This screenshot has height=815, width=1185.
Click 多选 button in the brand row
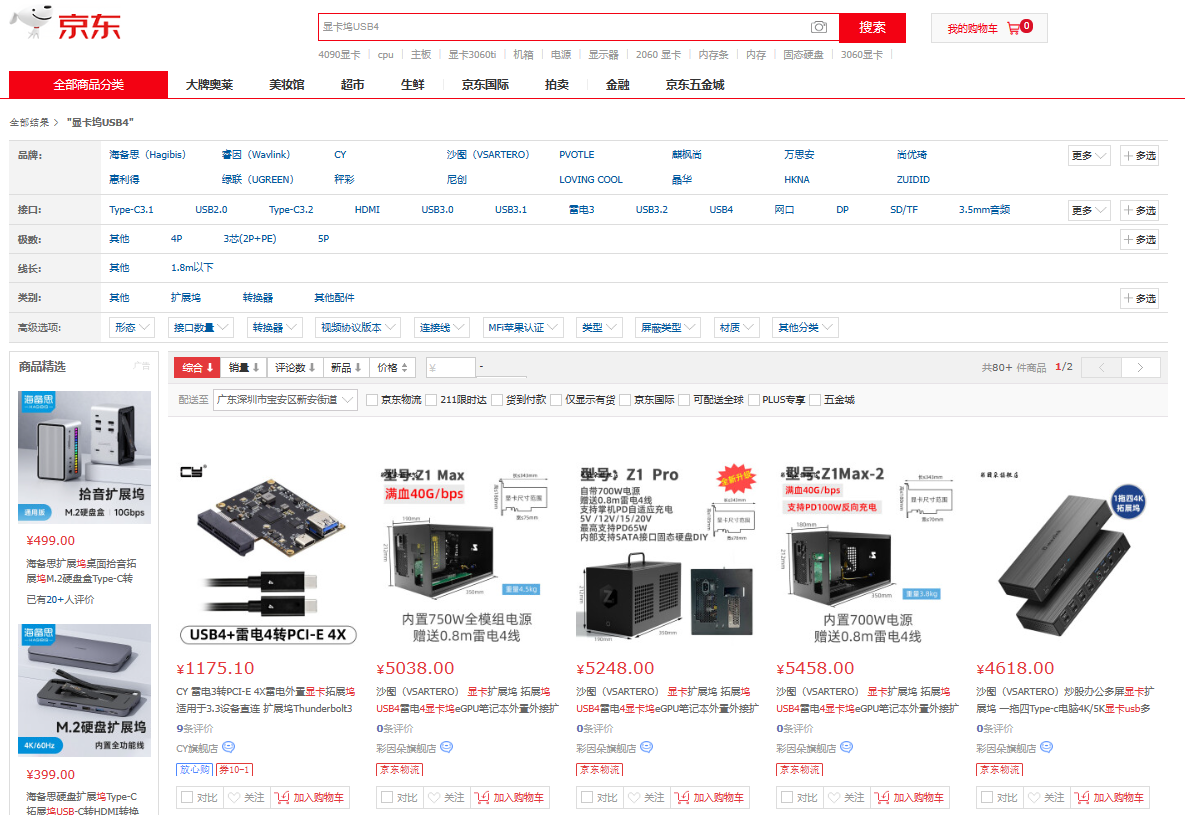click(x=1140, y=156)
